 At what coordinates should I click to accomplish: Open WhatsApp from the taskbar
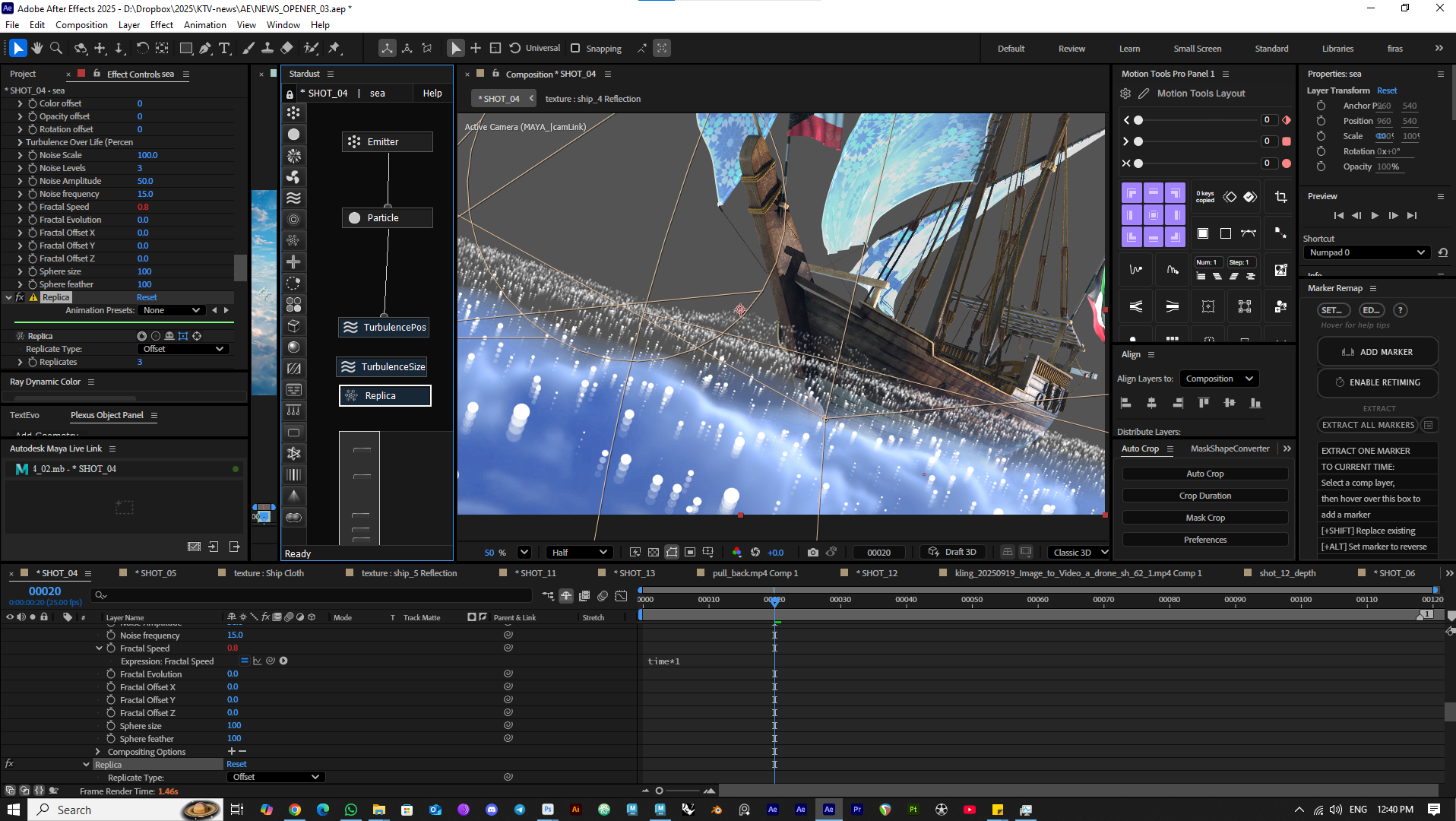(x=351, y=810)
